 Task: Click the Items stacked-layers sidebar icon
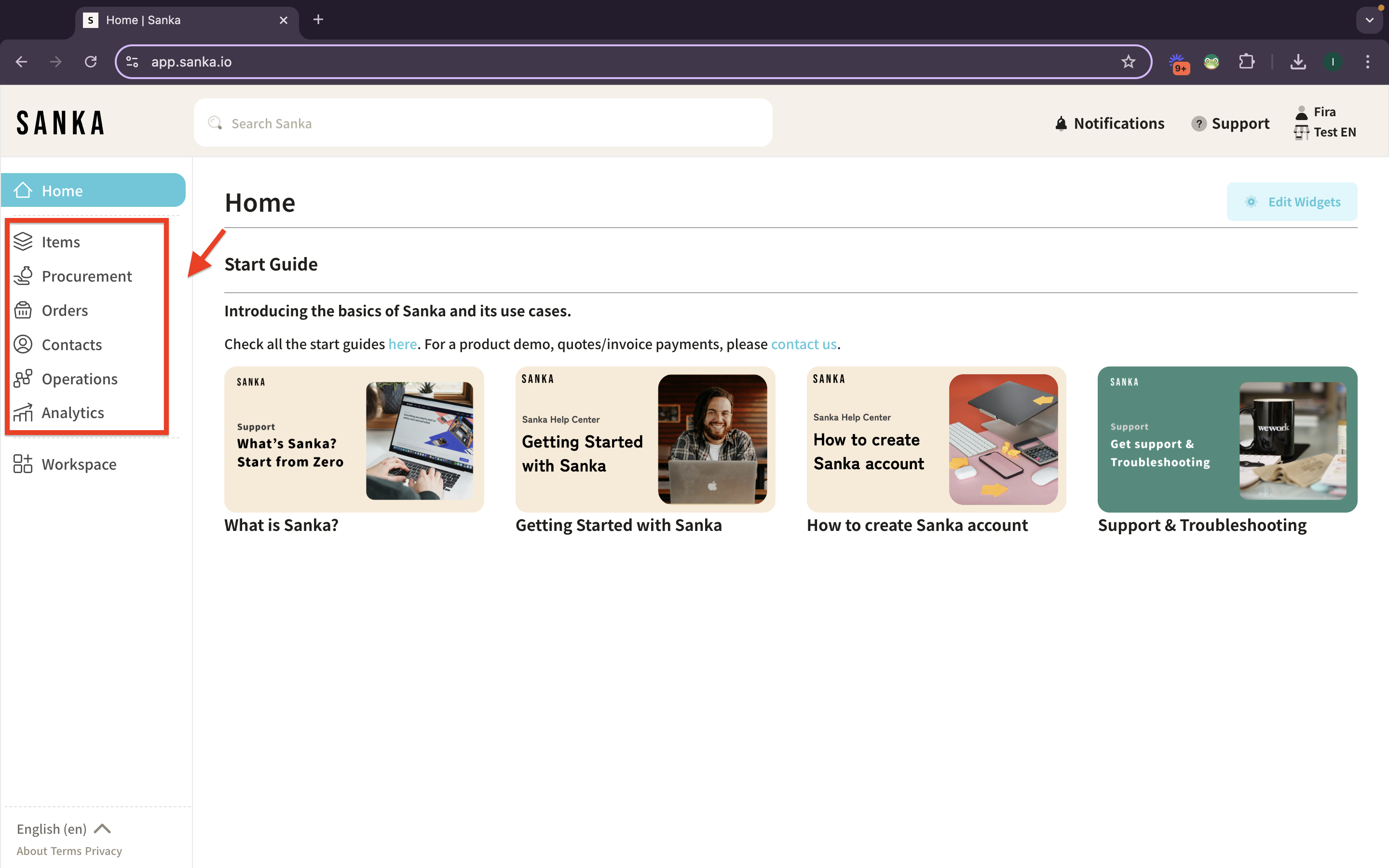pyautogui.click(x=23, y=242)
